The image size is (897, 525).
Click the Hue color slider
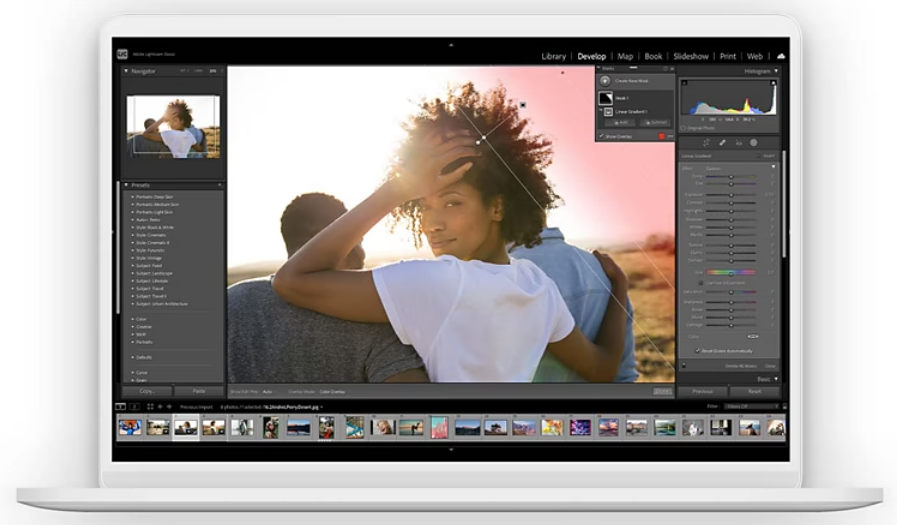click(732, 272)
